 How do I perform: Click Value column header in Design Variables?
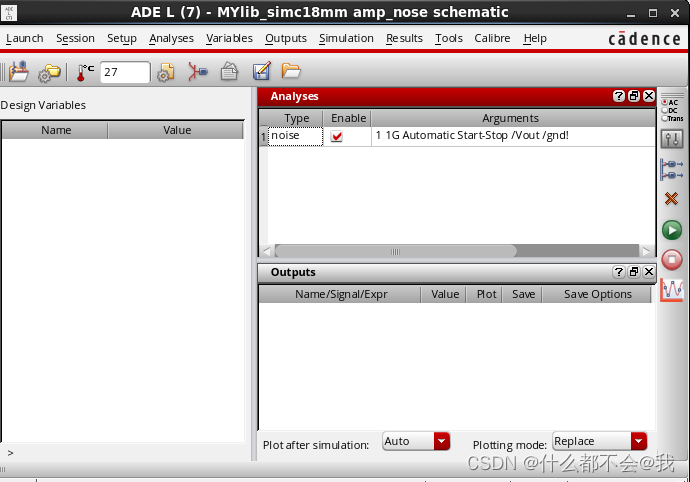click(x=176, y=130)
